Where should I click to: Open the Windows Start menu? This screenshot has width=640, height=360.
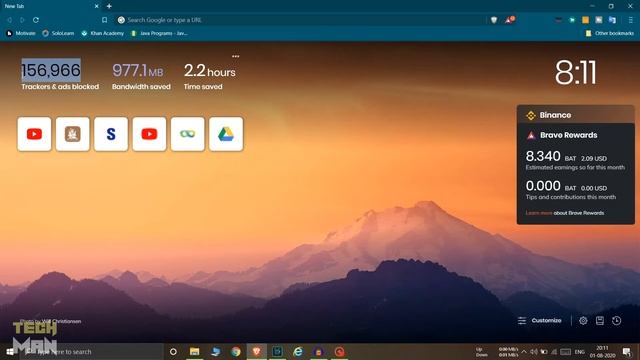(x=10, y=351)
